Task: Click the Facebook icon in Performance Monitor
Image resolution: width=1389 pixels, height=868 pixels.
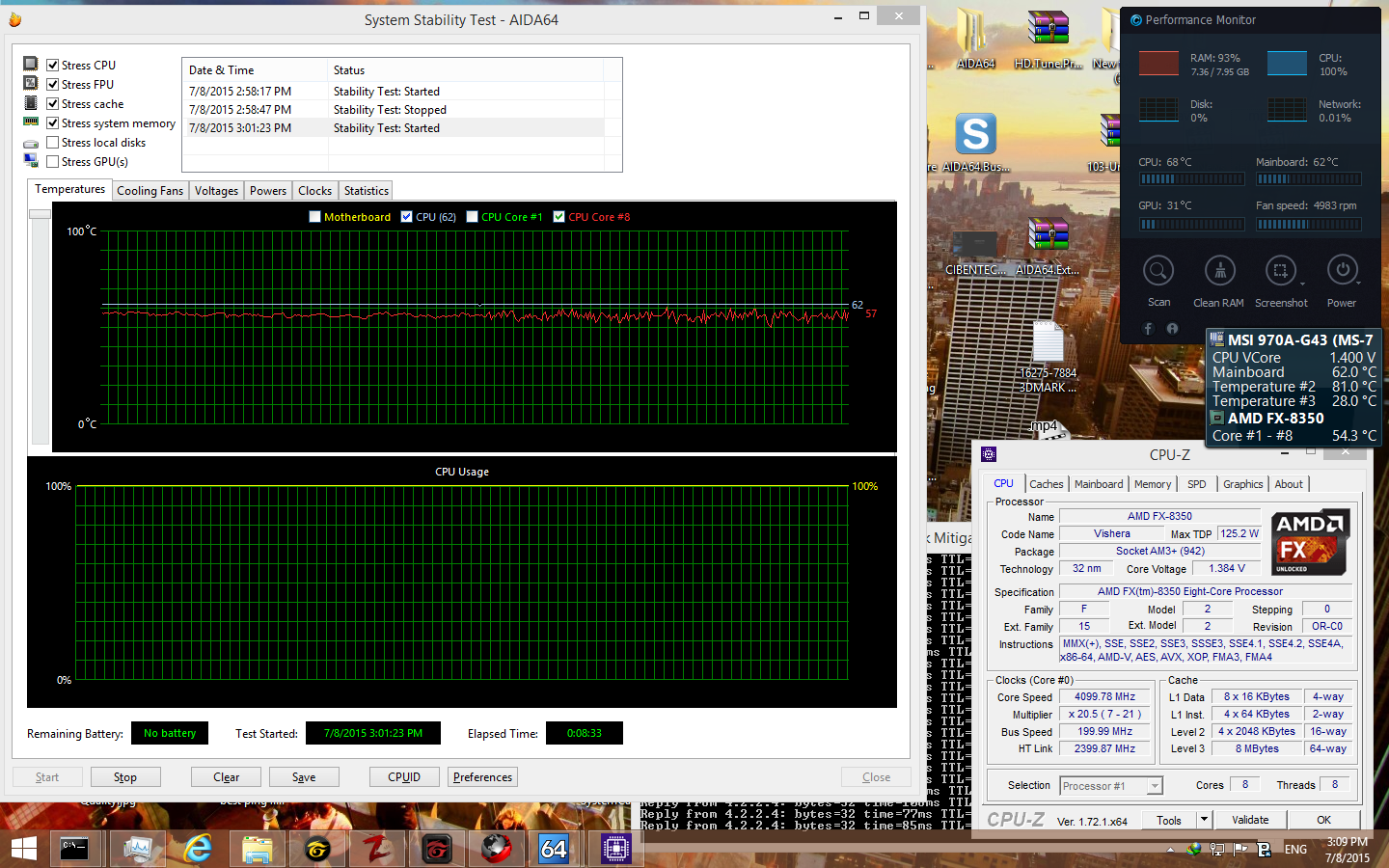Action: pyautogui.click(x=1148, y=328)
